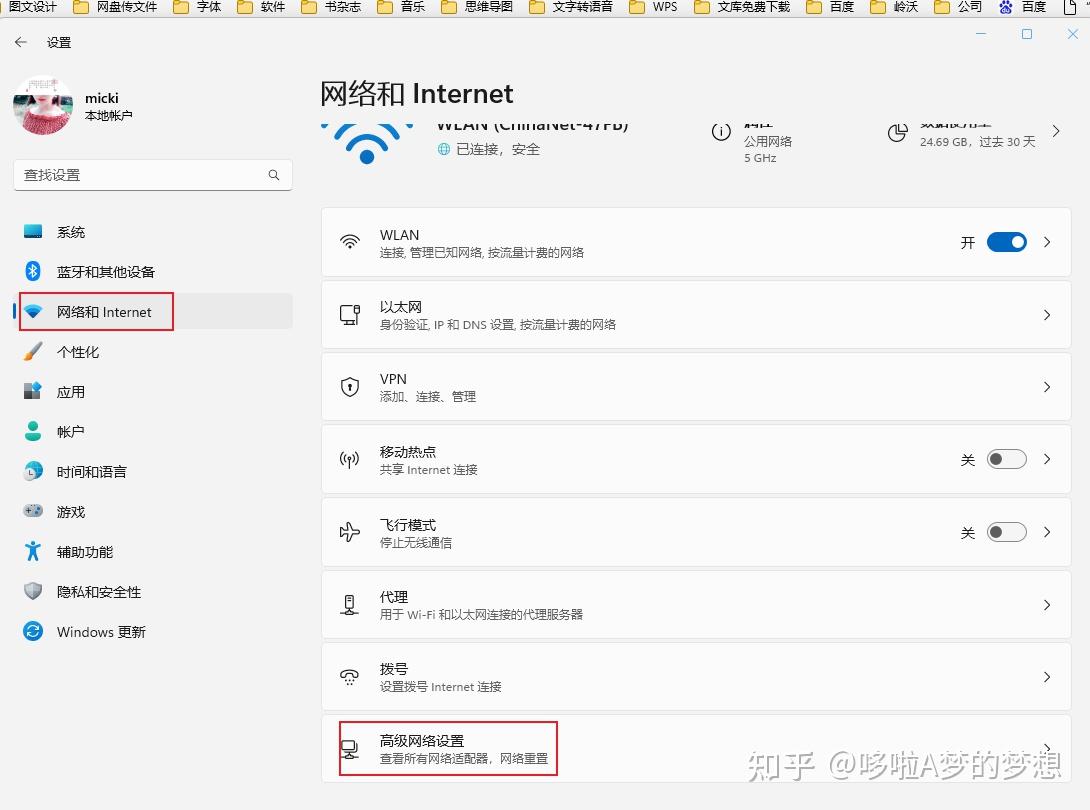Screen dimensions: 1090x810
Task: Click the Bluetooth icon for 蓝牙和其他设备
Action: point(33,271)
